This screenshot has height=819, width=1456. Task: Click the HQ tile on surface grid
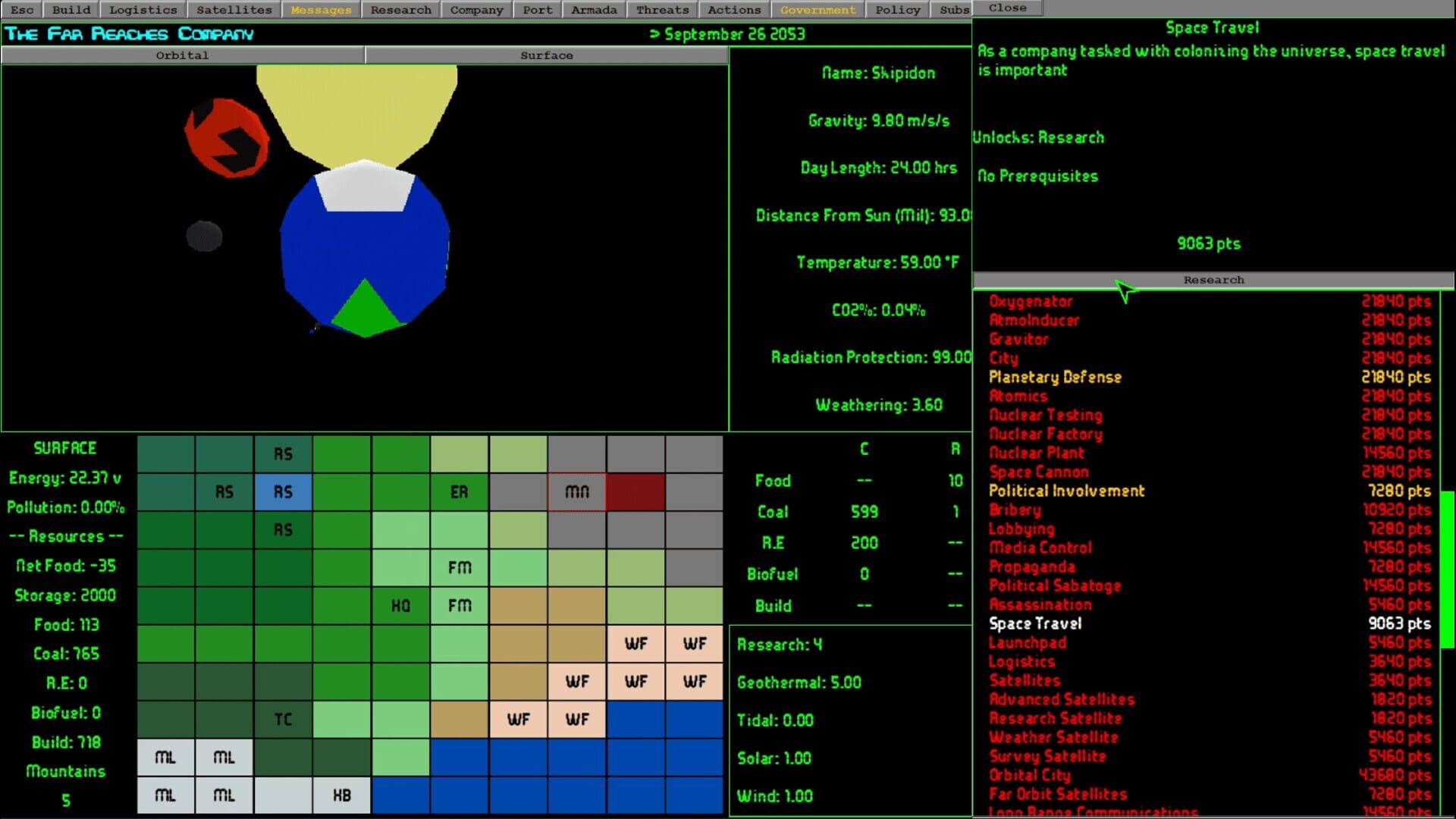400,606
